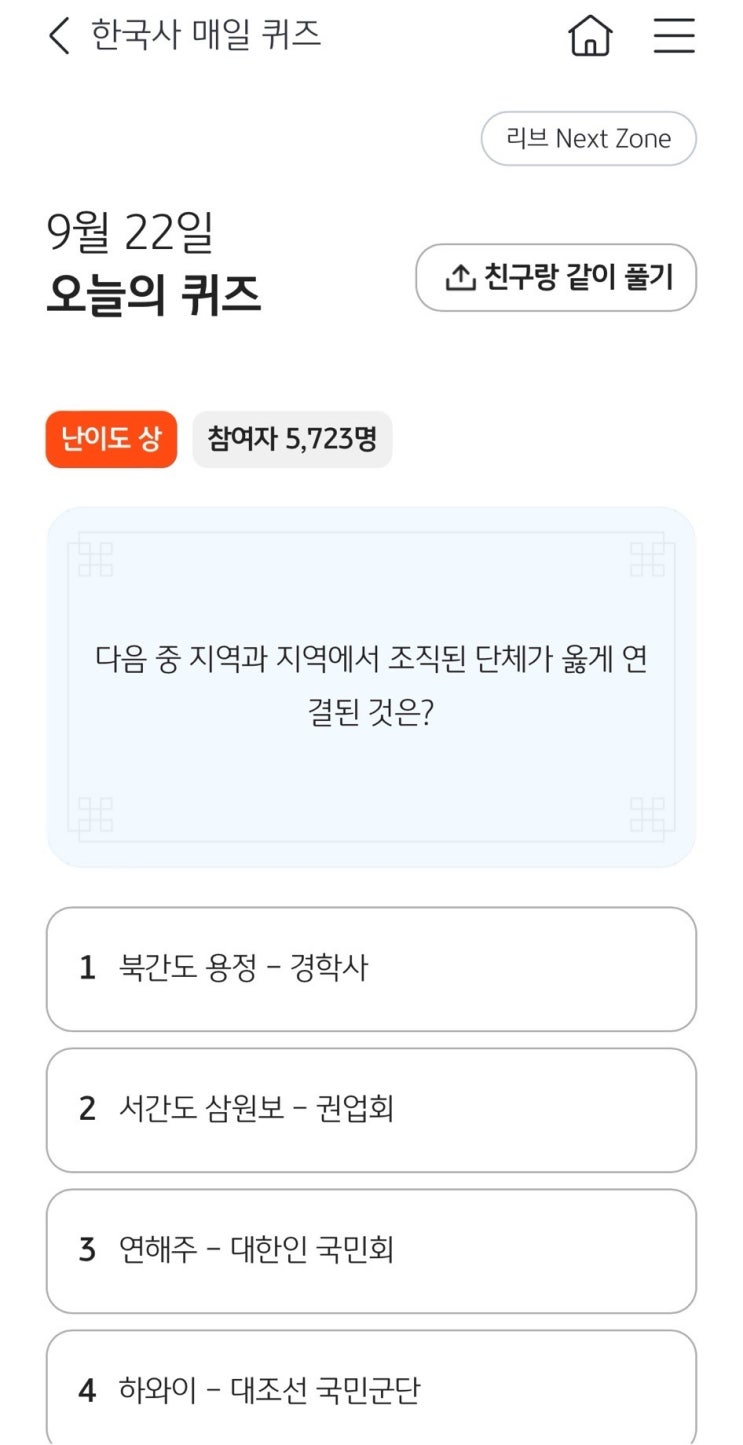Viewport: 743px width, 1445px height.
Task: Tap the 참여자 5,723명 participant badge
Action: pos(292,439)
